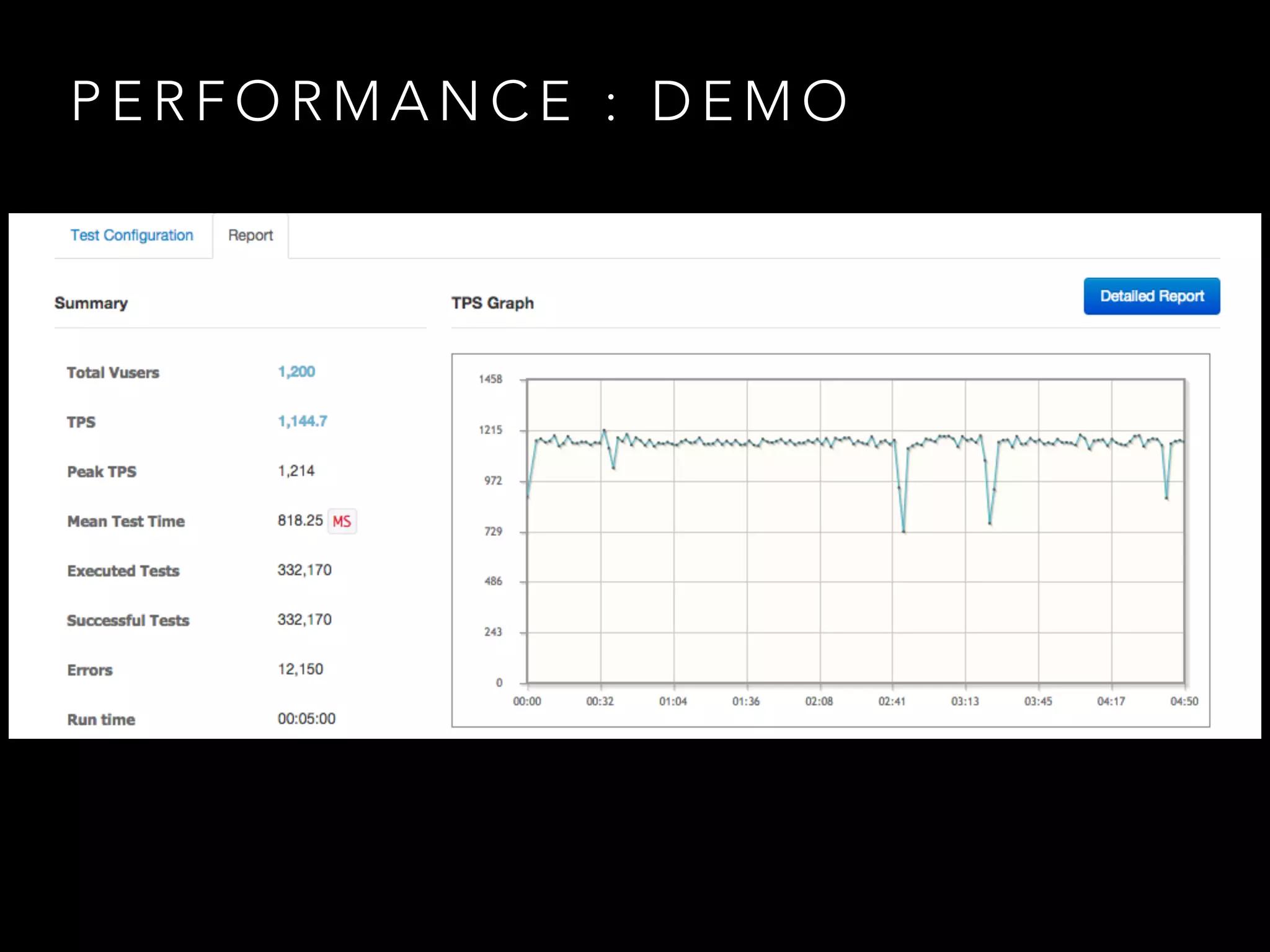This screenshot has width=1270, height=952.
Task: Click the Errors count 12,150
Action: click(x=300, y=669)
